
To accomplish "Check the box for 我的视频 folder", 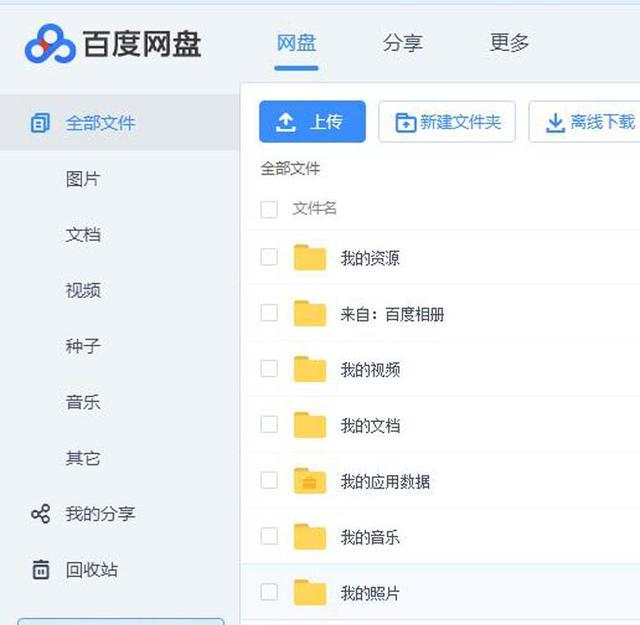I will pos(269,368).
